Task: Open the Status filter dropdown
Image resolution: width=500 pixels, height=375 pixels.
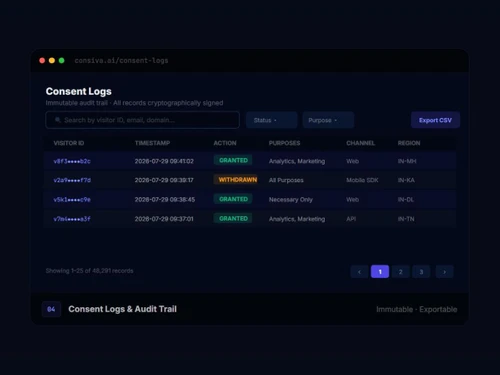Action: click(271, 120)
